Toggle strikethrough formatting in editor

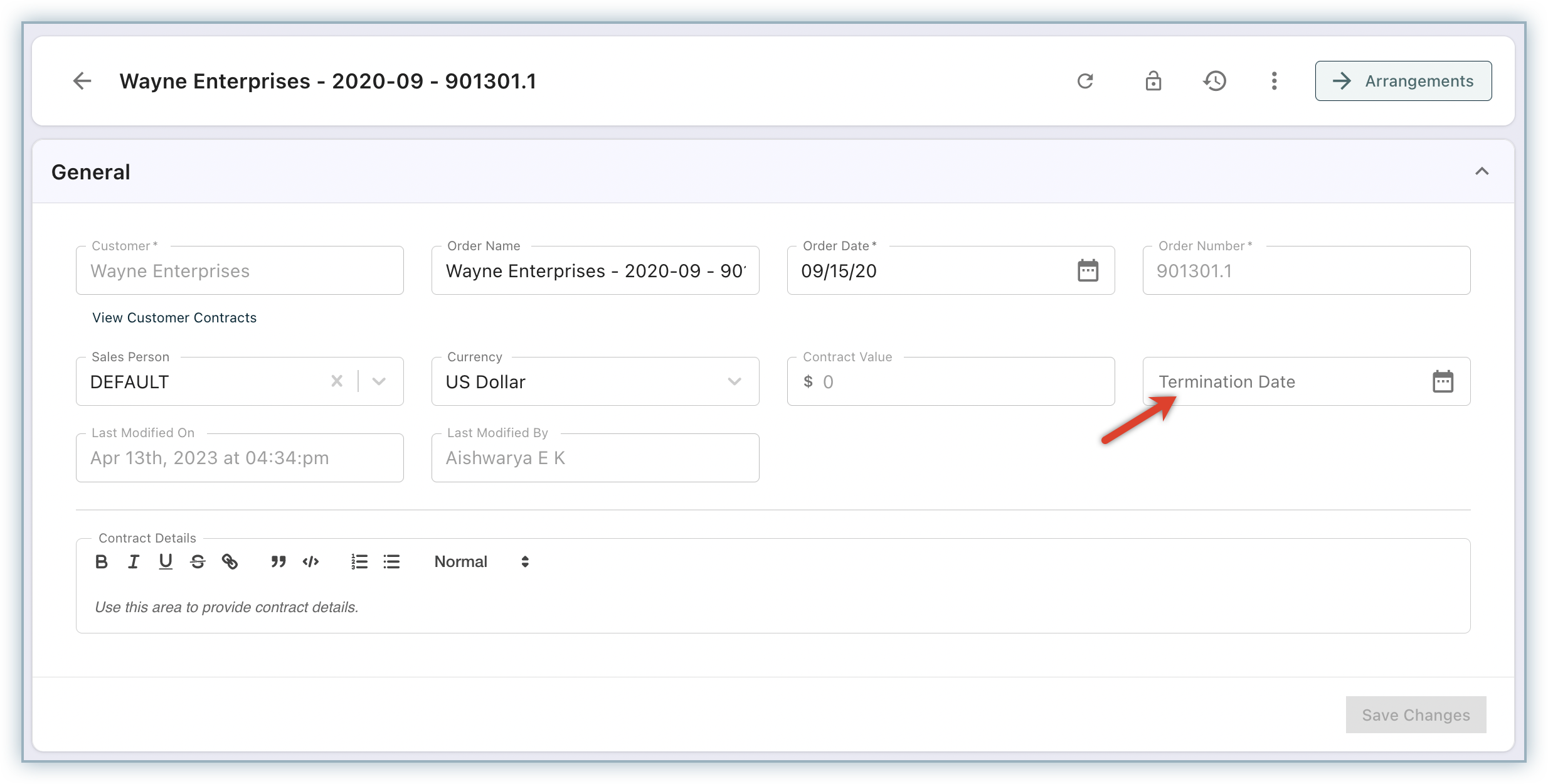198,562
